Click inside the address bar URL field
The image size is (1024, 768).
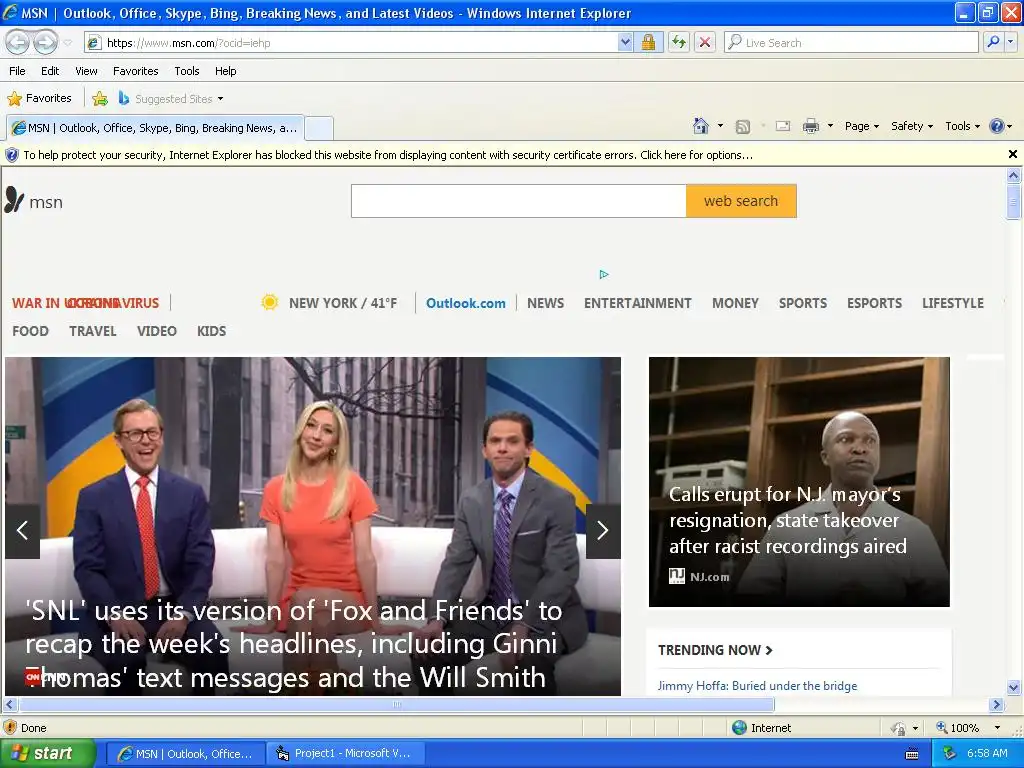[x=358, y=42]
